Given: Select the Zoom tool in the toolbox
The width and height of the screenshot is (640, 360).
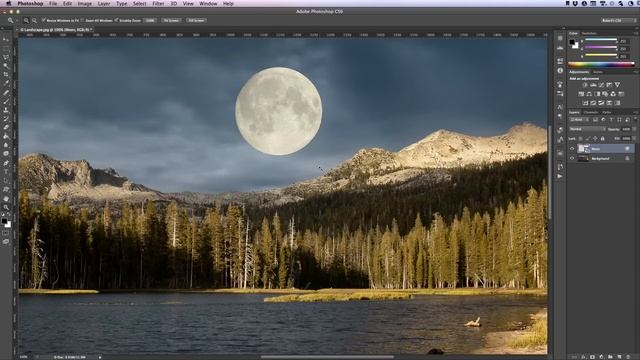Looking at the screenshot, I should [6, 207].
